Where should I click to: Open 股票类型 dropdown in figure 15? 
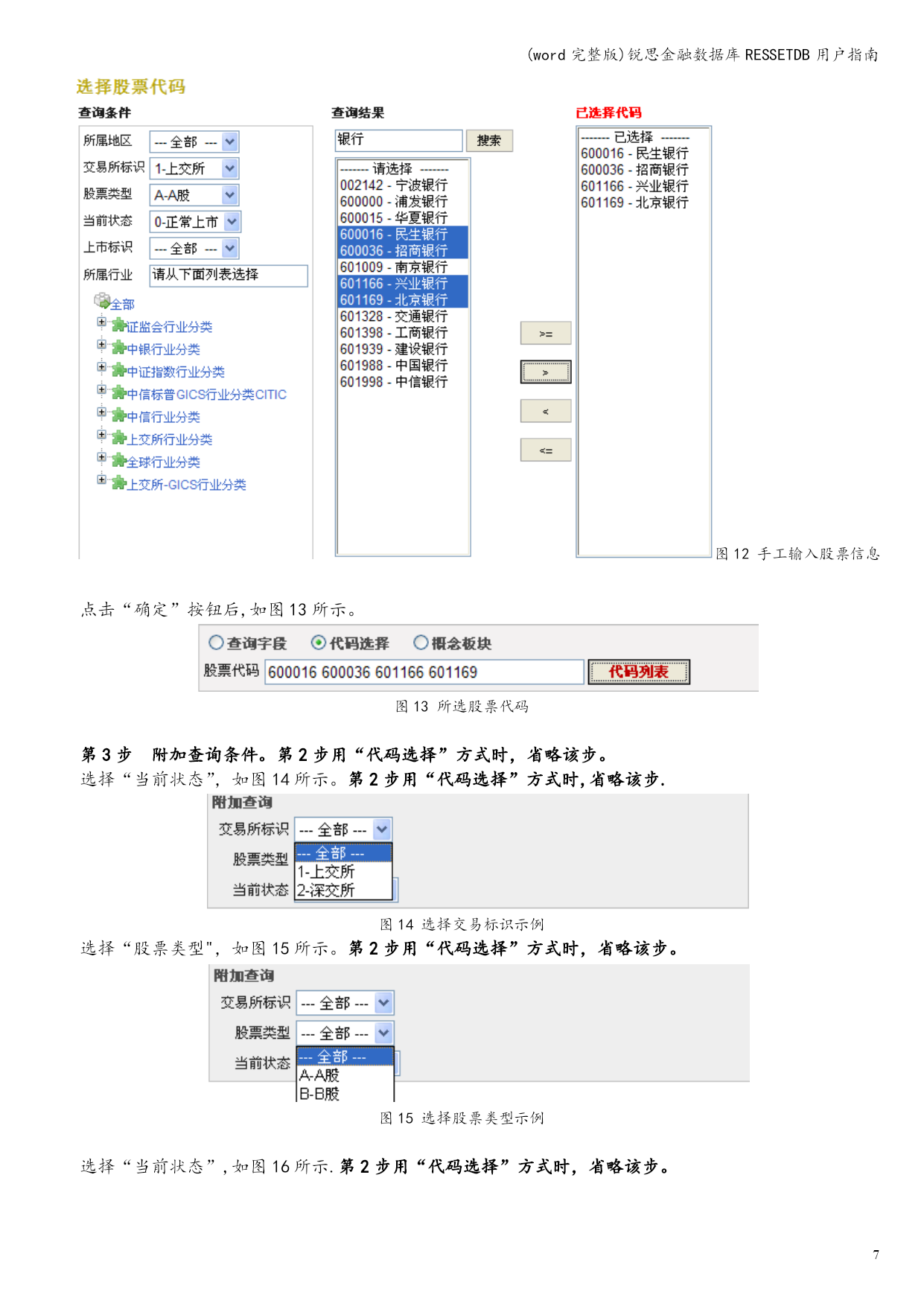[x=345, y=1033]
